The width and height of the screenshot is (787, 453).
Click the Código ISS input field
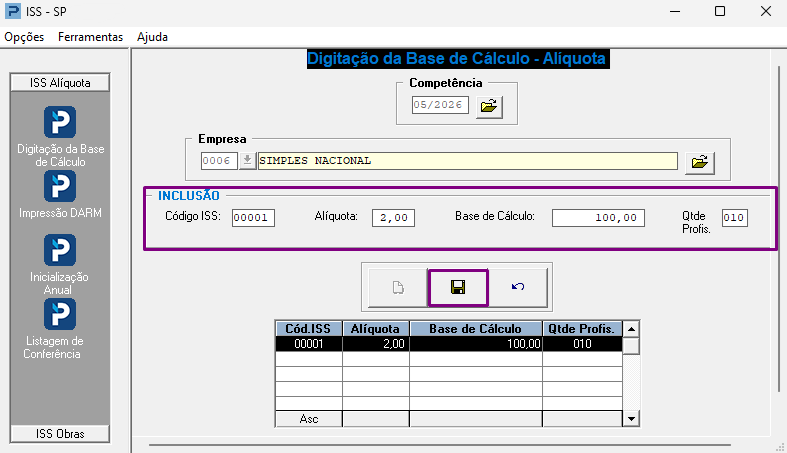253,218
